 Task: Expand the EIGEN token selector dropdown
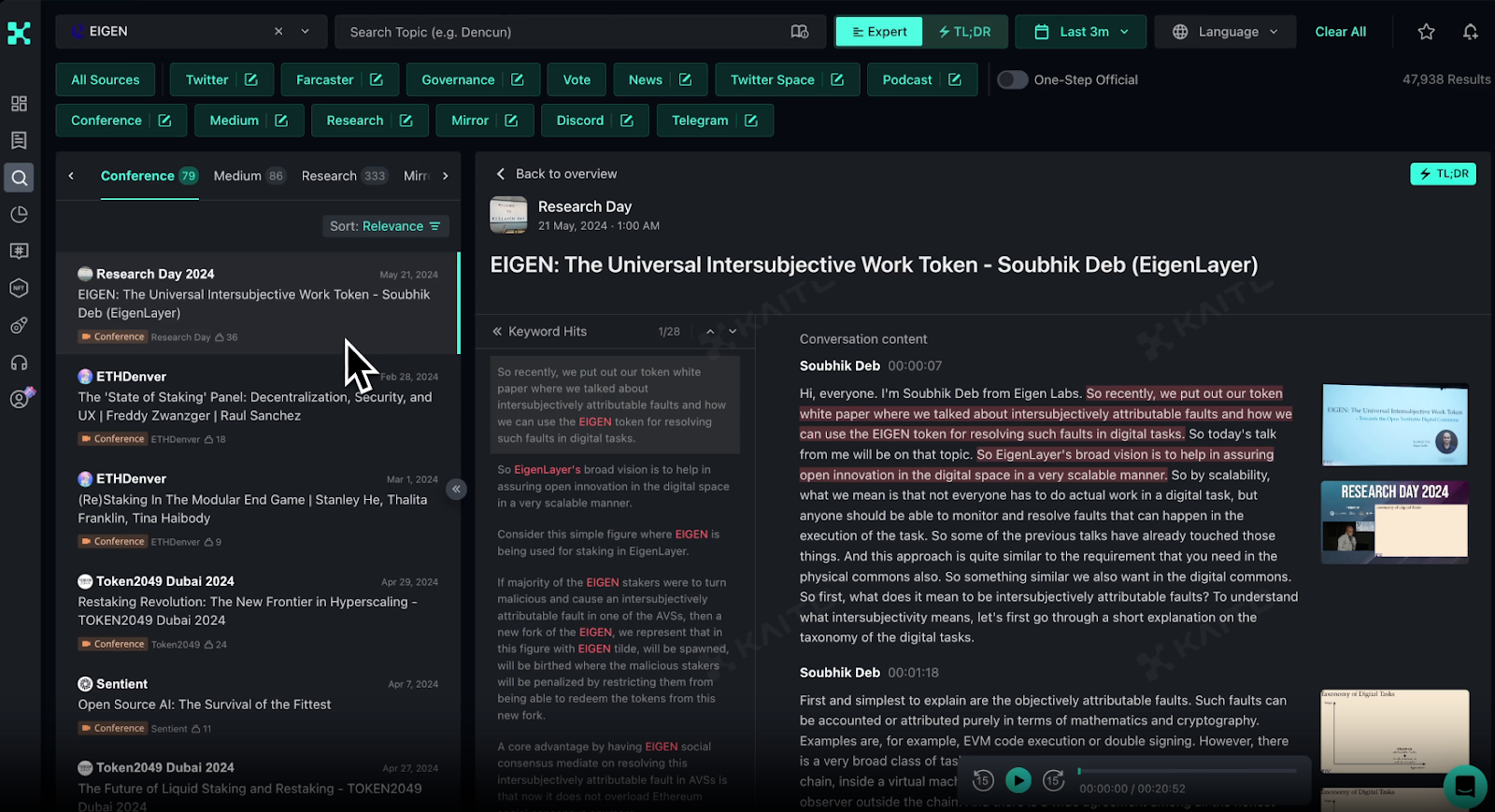pos(305,31)
